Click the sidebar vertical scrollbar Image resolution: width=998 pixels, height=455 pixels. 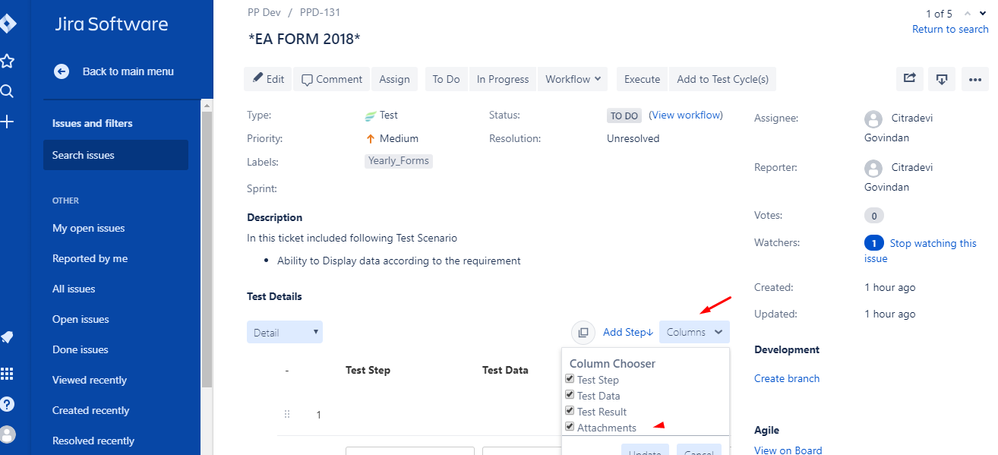(x=207, y=248)
